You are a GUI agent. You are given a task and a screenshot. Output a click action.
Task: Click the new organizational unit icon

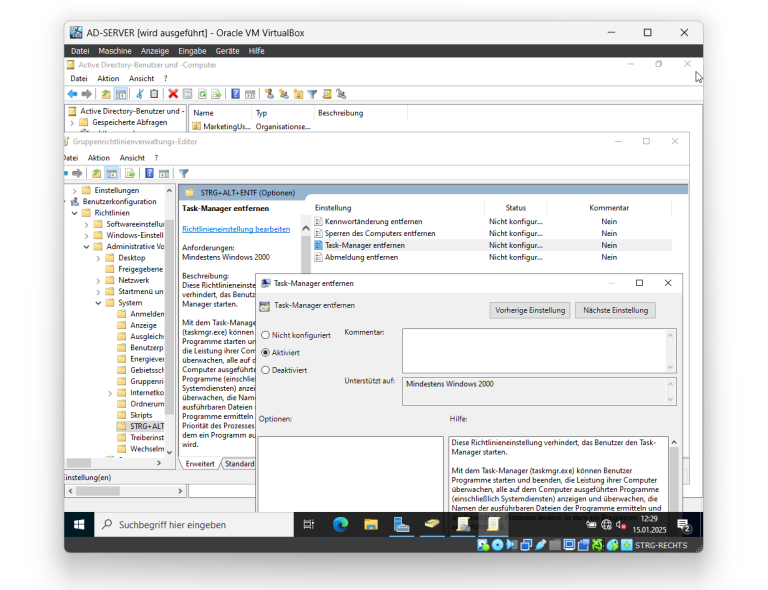(x=298, y=94)
